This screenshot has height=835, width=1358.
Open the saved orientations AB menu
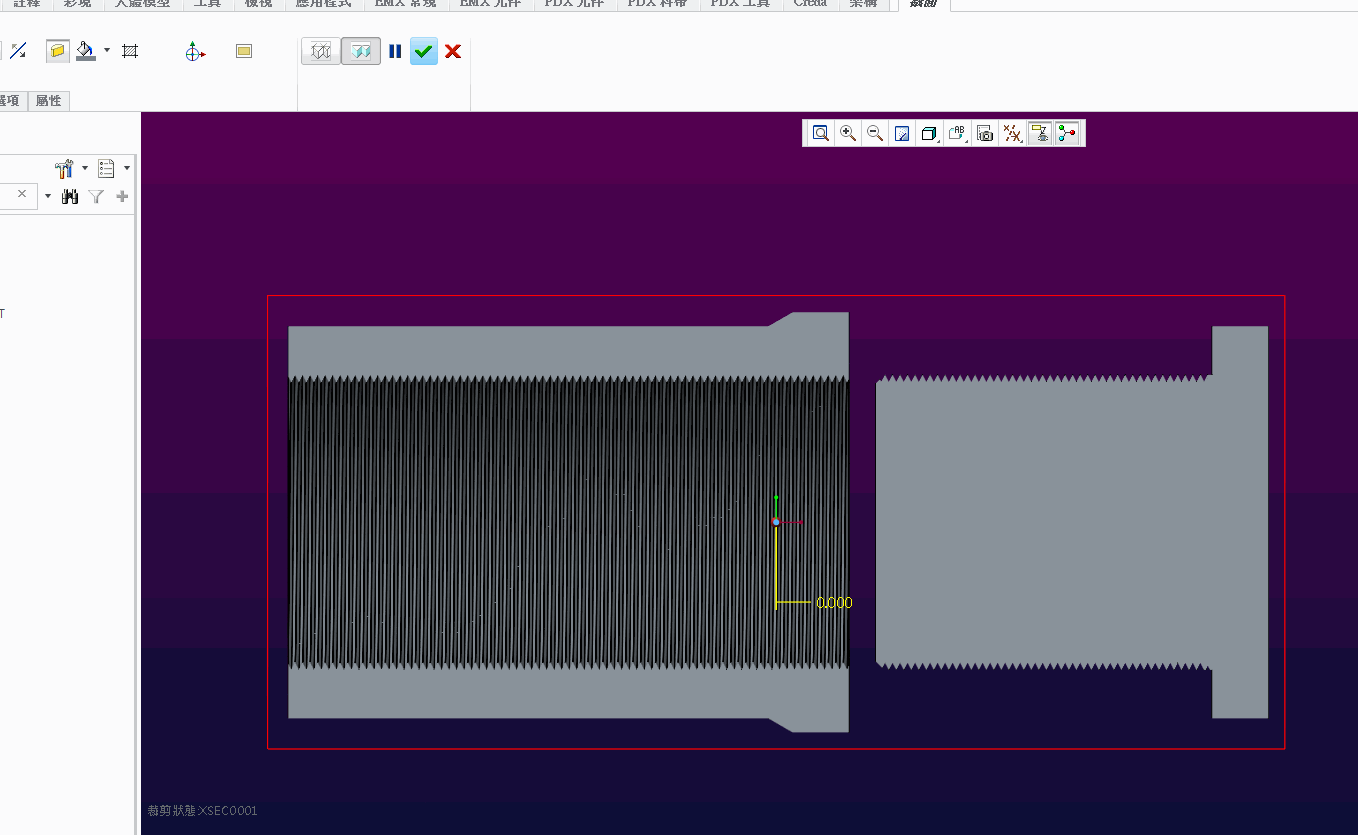957,133
